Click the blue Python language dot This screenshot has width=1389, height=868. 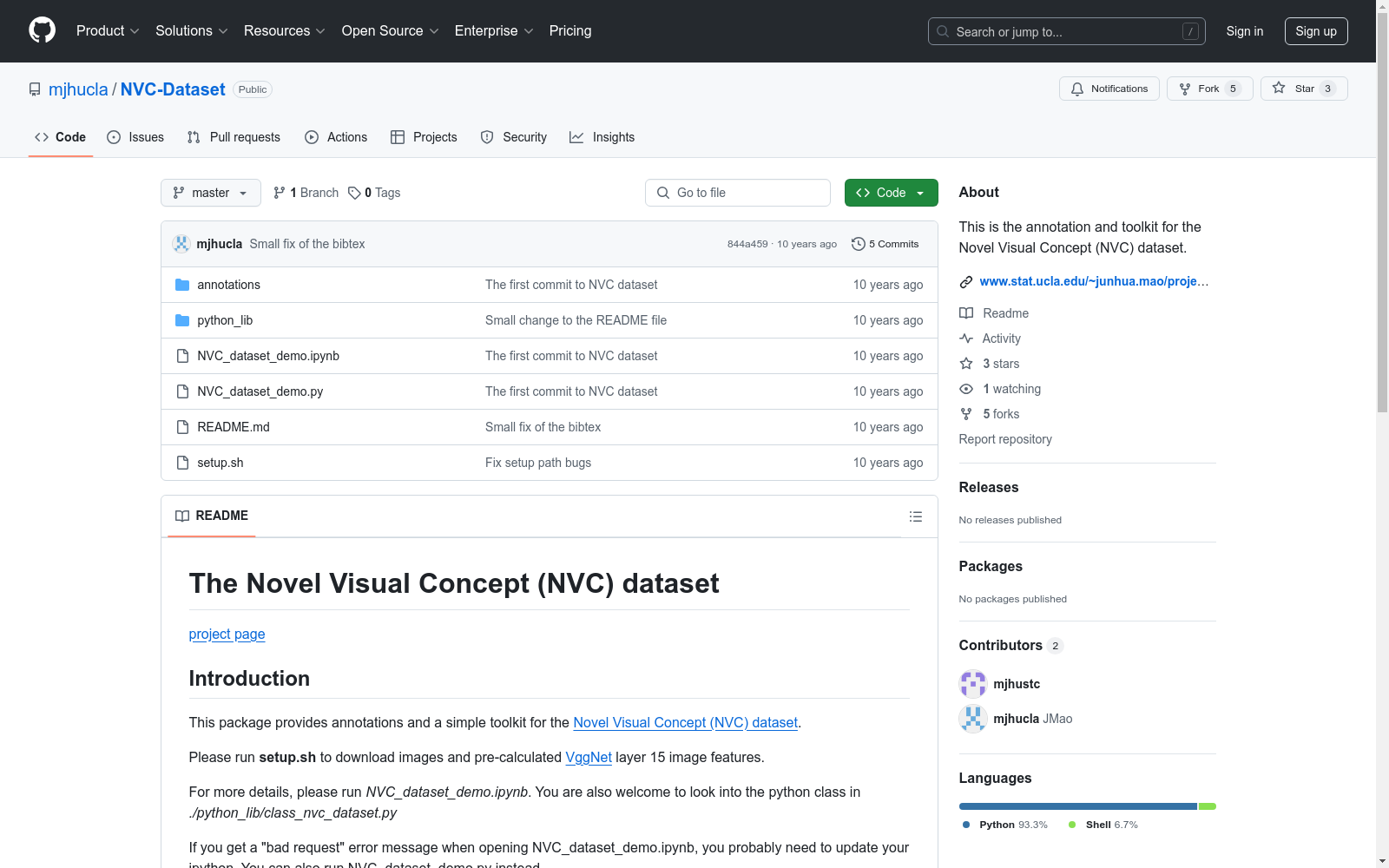pos(966,825)
